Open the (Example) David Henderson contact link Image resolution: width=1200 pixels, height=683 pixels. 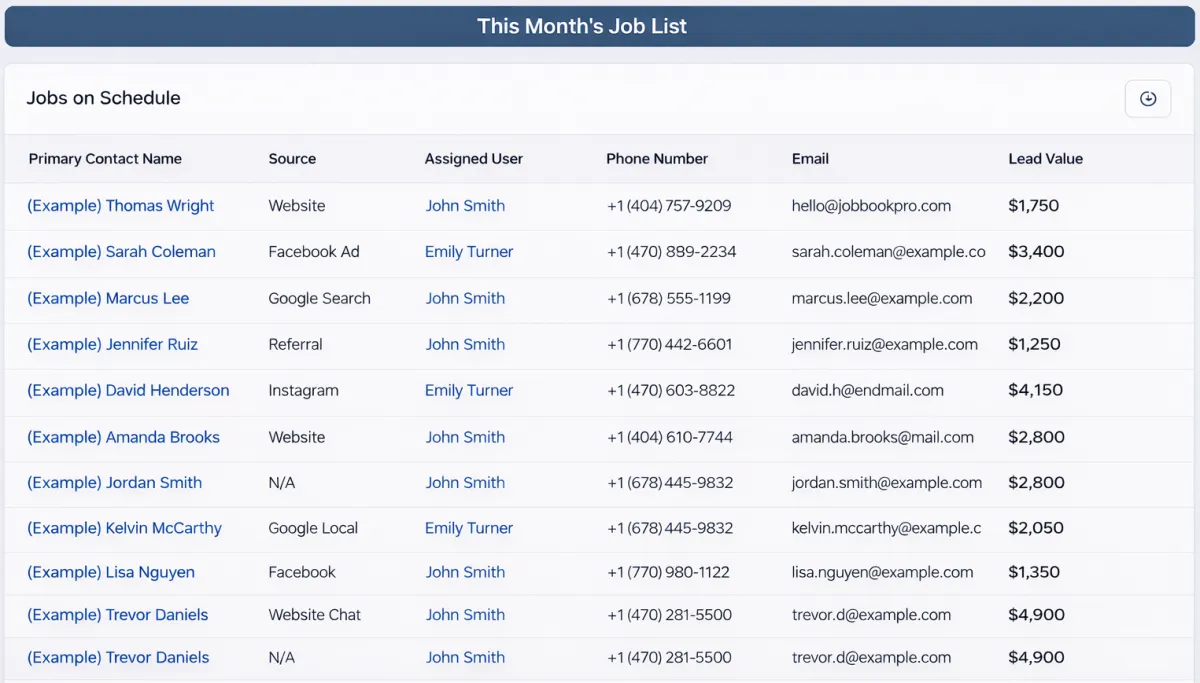coord(128,390)
